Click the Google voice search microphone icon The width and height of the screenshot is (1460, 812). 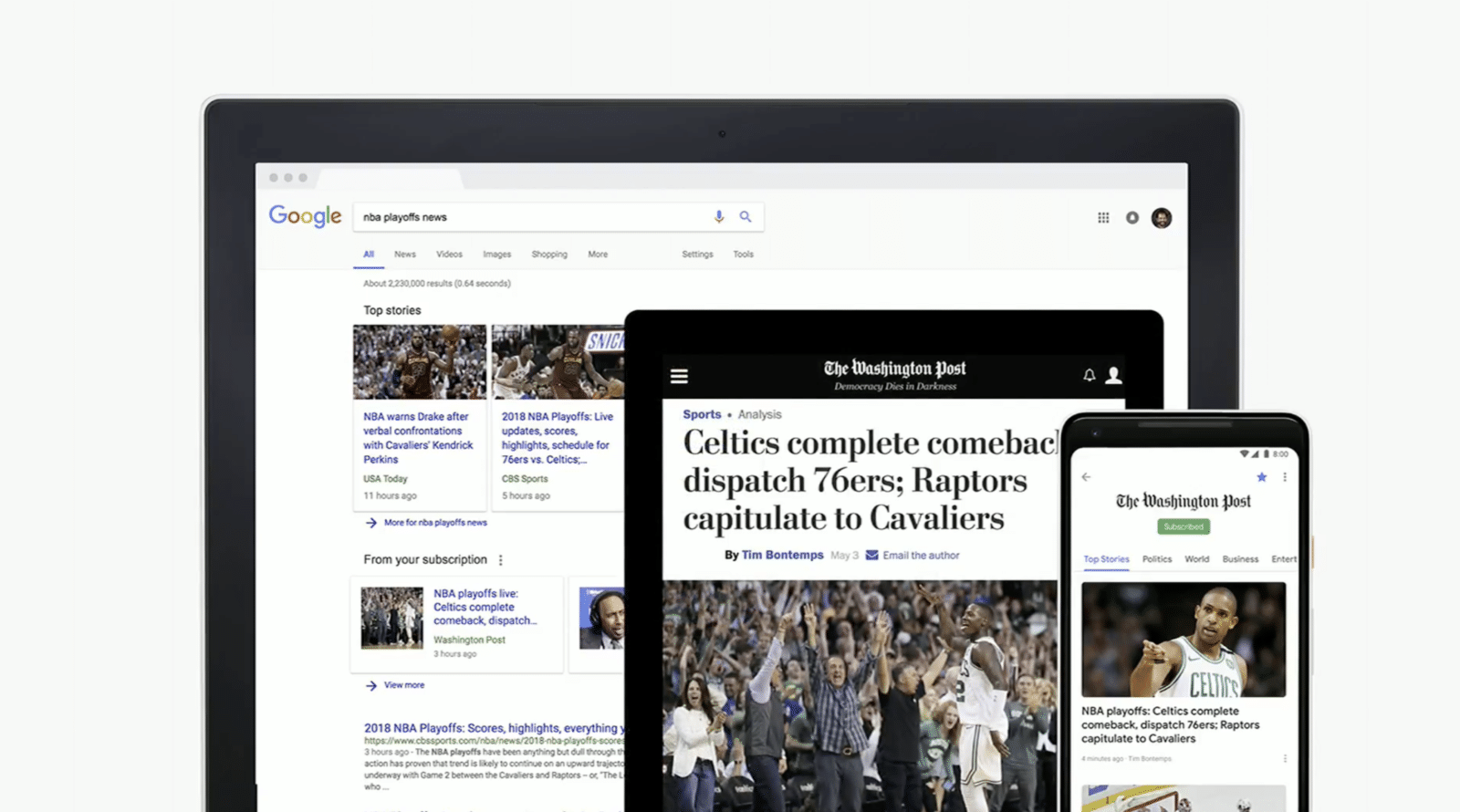(719, 217)
